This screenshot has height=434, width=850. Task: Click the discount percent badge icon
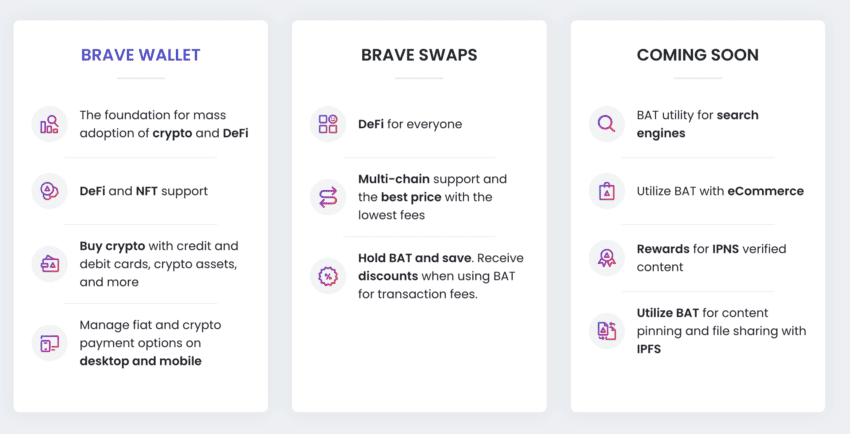click(x=328, y=276)
